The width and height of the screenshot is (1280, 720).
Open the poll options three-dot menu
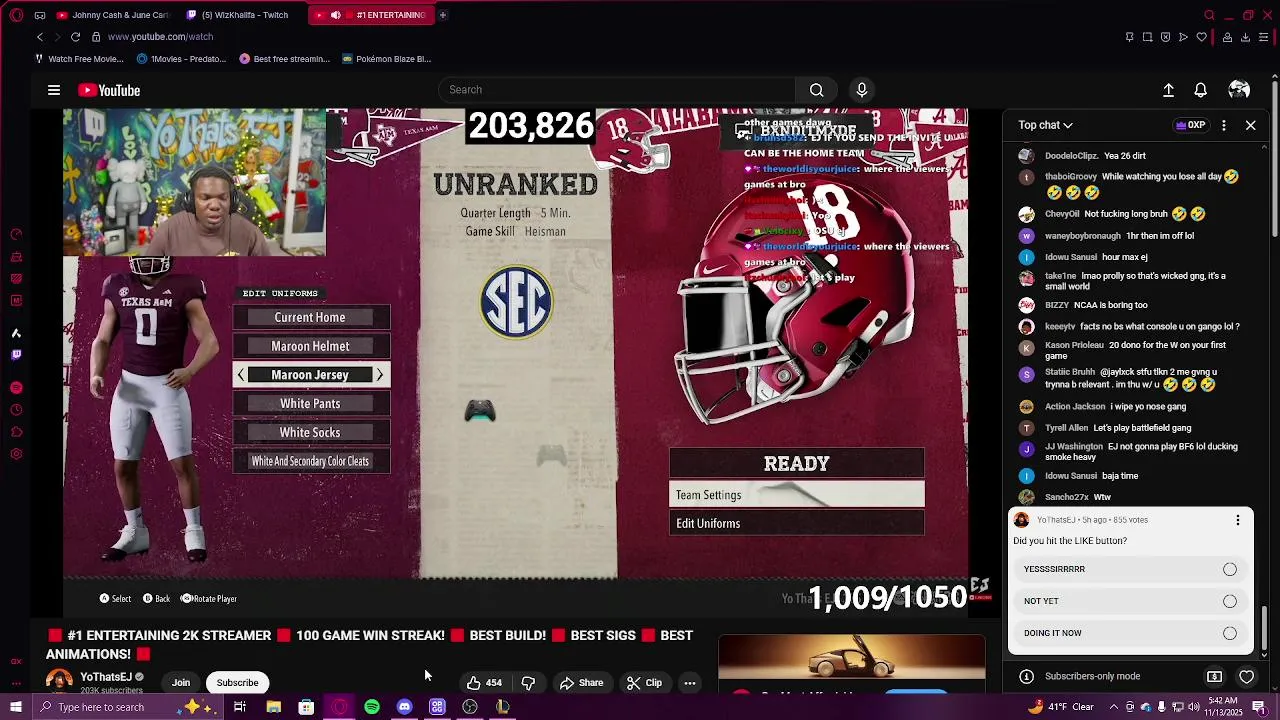(x=1238, y=520)
